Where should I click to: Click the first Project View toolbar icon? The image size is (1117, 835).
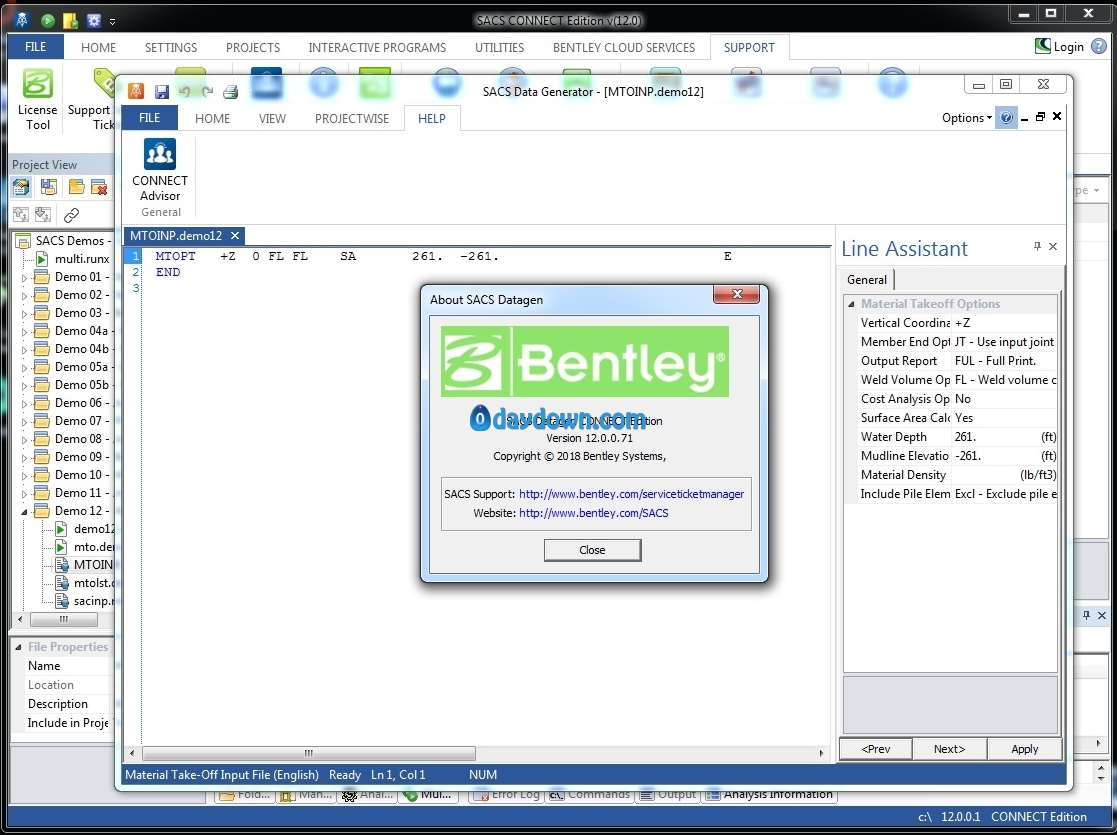coord(21,187)
